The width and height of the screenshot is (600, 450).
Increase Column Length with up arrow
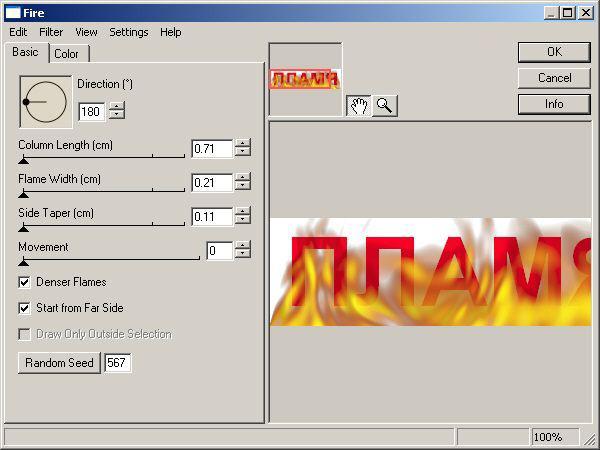point(243,143)
